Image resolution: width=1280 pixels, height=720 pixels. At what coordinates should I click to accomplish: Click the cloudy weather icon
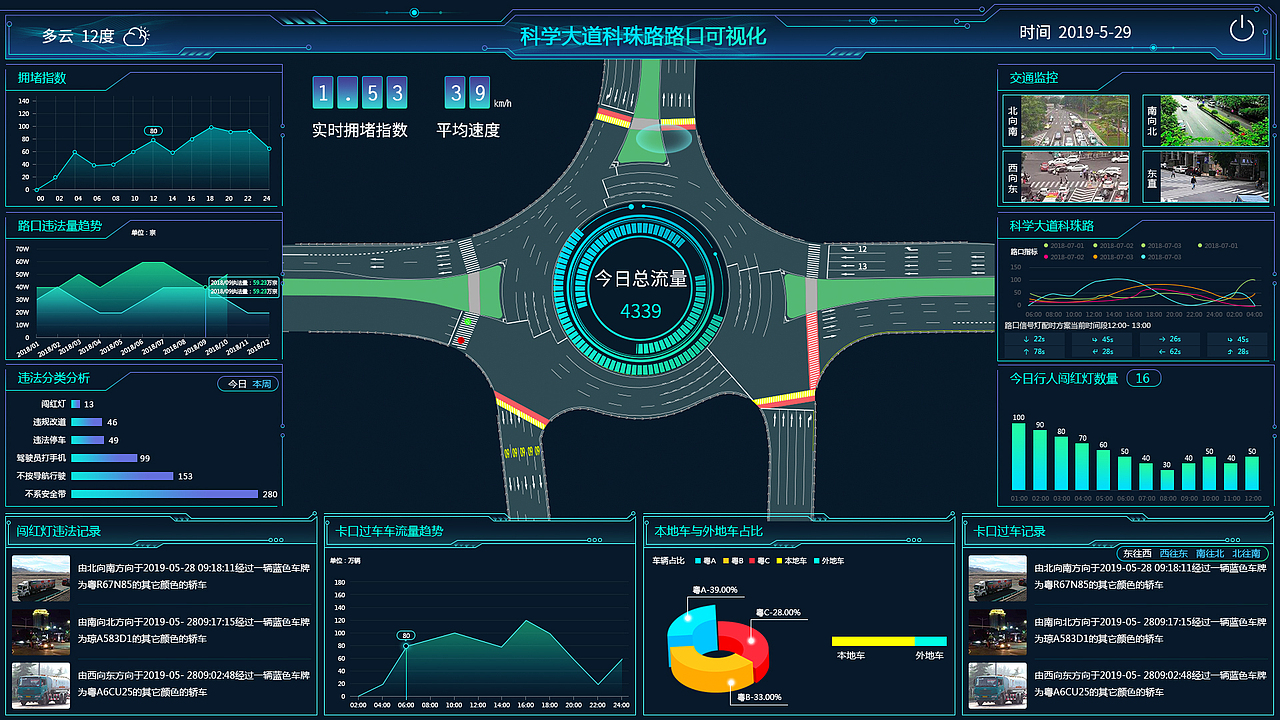pyautogui.click(x=136, y=36)
